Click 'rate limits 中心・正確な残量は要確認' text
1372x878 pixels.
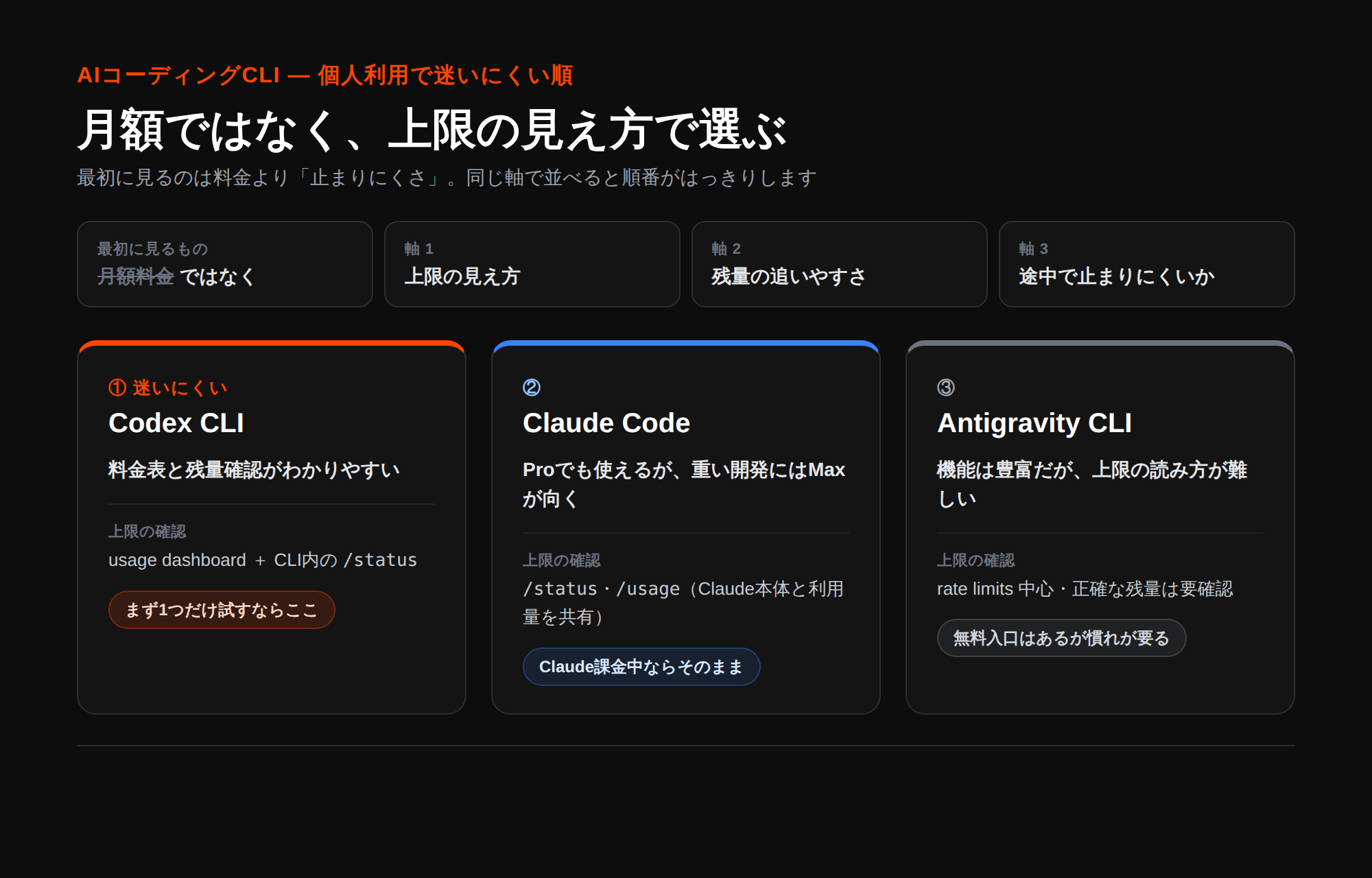(x=1085, y=589)
